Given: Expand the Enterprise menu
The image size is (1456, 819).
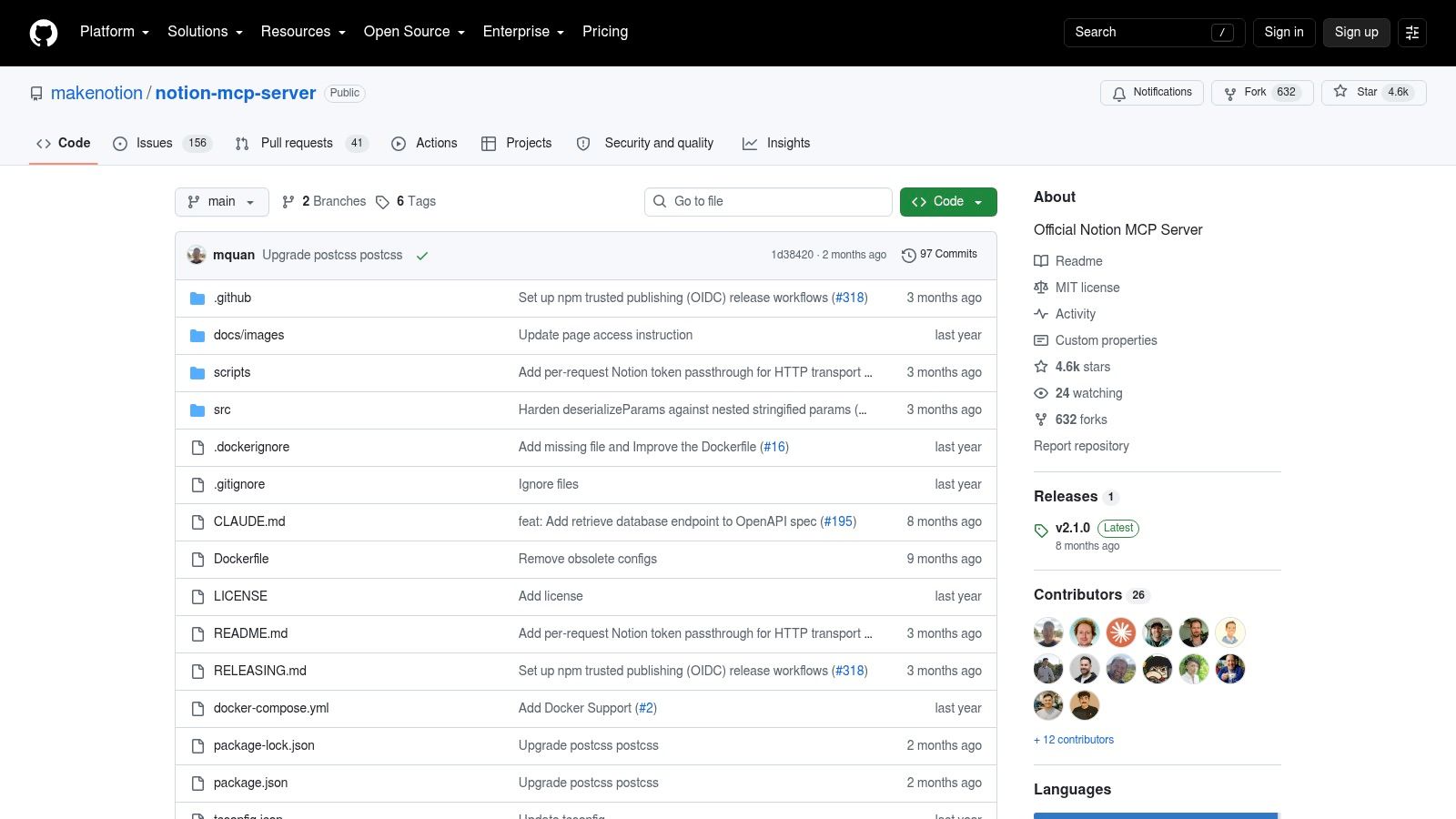Looking at the screenshot, I should click(x=523, y=32).
